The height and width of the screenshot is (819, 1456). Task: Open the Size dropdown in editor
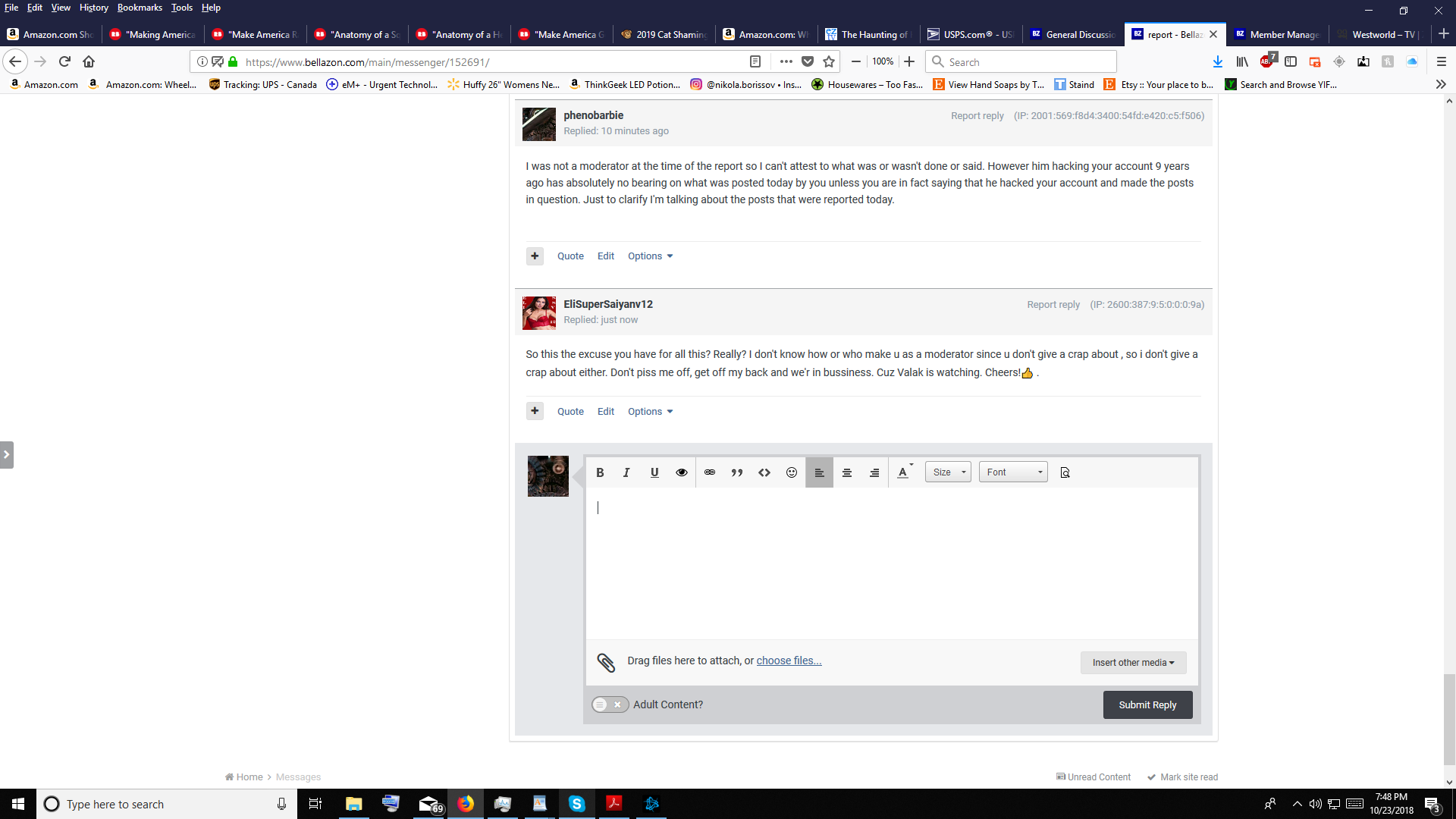coord(948,472)
